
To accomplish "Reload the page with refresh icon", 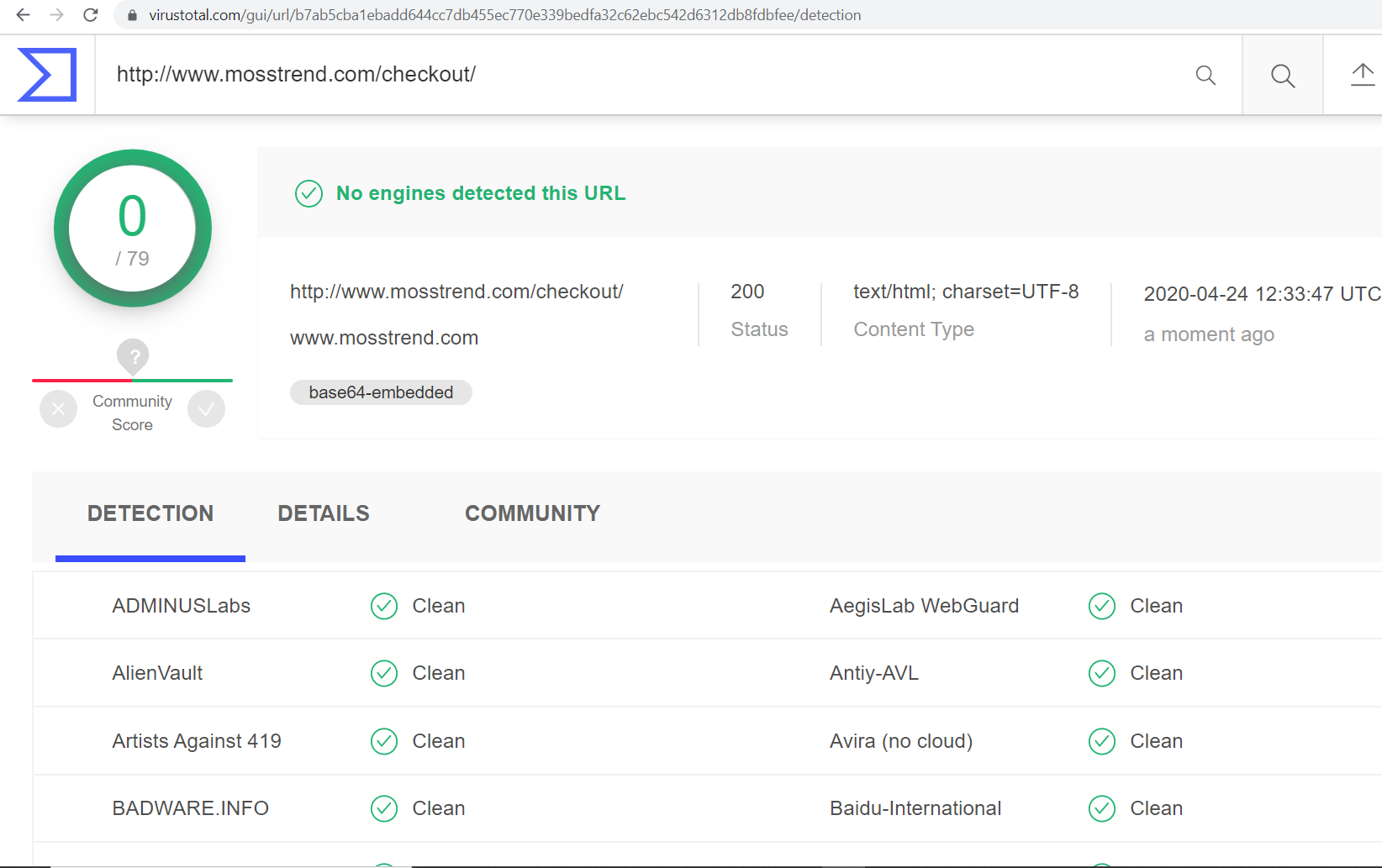I will [91, 15].
